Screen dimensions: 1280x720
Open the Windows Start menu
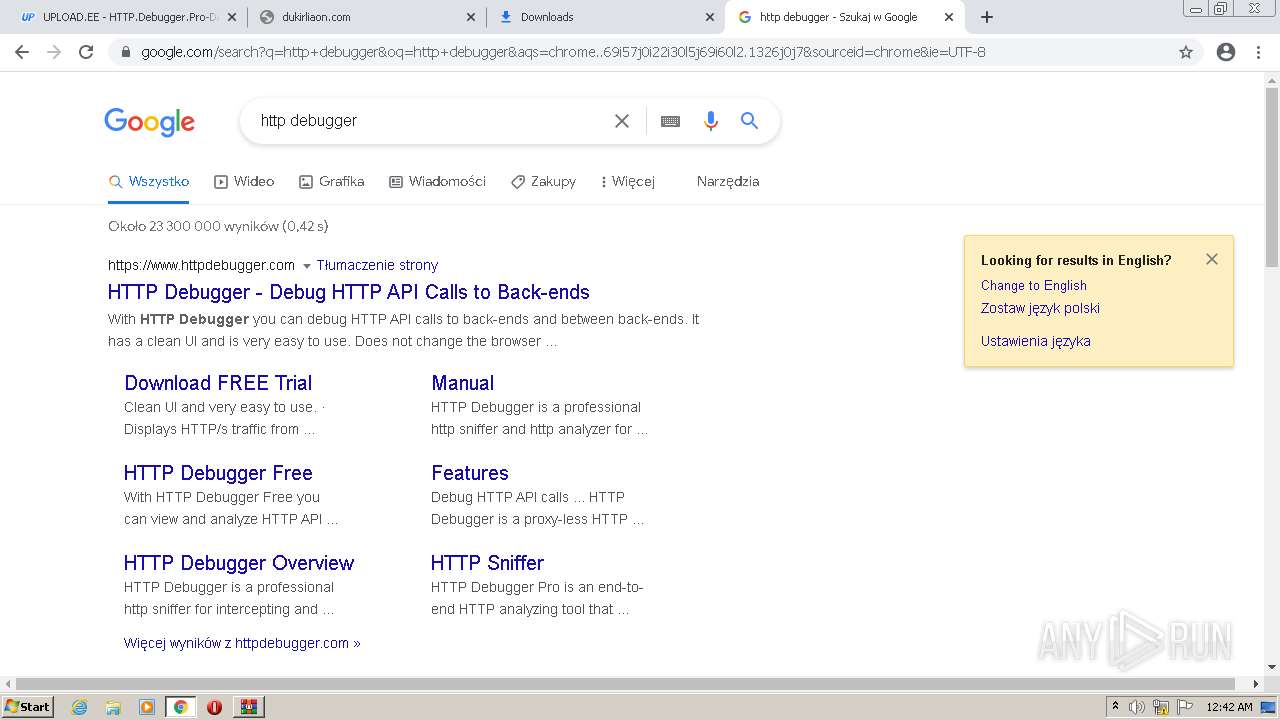tap(27, 707)
